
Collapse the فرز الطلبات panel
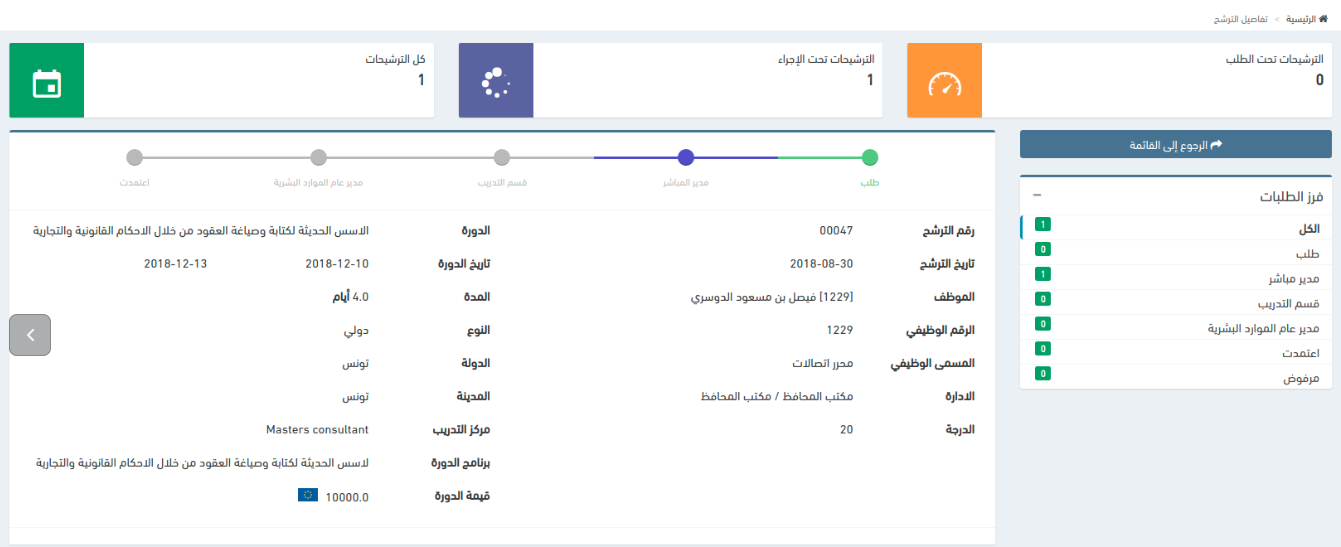[x=1036, y=197]
